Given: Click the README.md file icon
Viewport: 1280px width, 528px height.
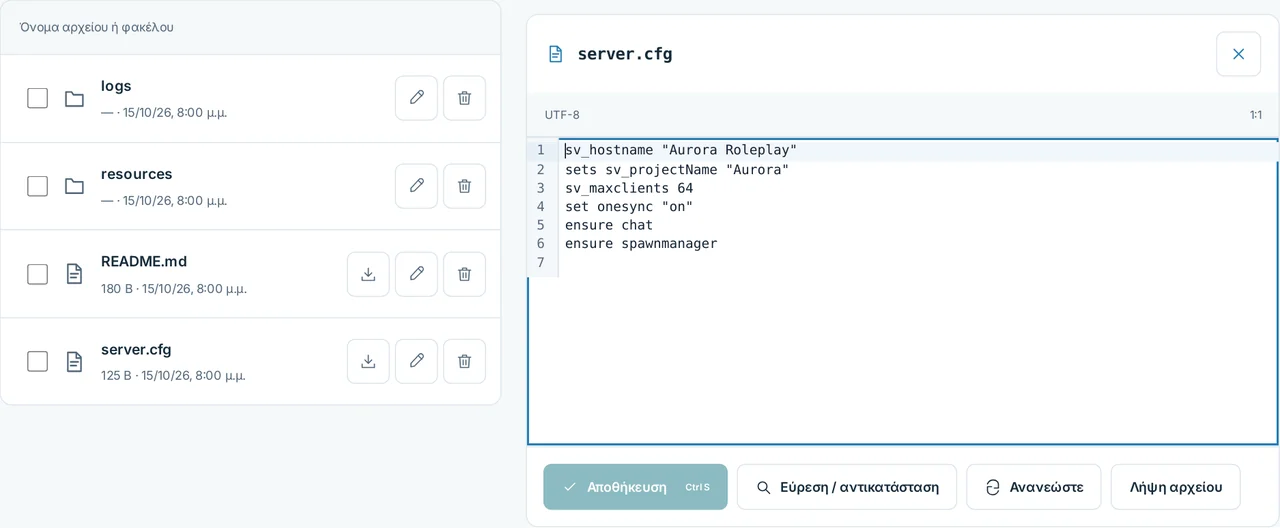Looking at the screenshot, I should [74, 274].
